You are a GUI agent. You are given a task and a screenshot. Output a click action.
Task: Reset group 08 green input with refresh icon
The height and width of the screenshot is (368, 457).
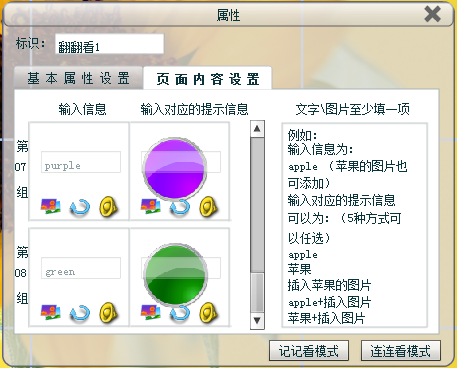[x=80, y=314]
